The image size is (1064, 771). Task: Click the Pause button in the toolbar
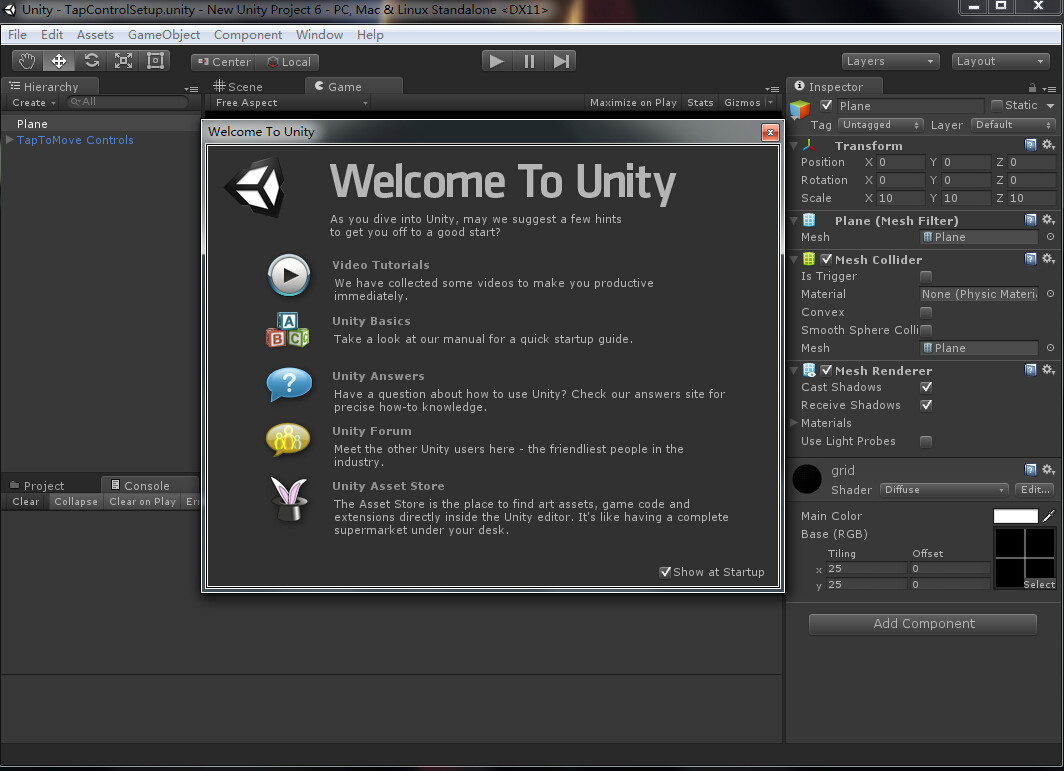(528, 60)
